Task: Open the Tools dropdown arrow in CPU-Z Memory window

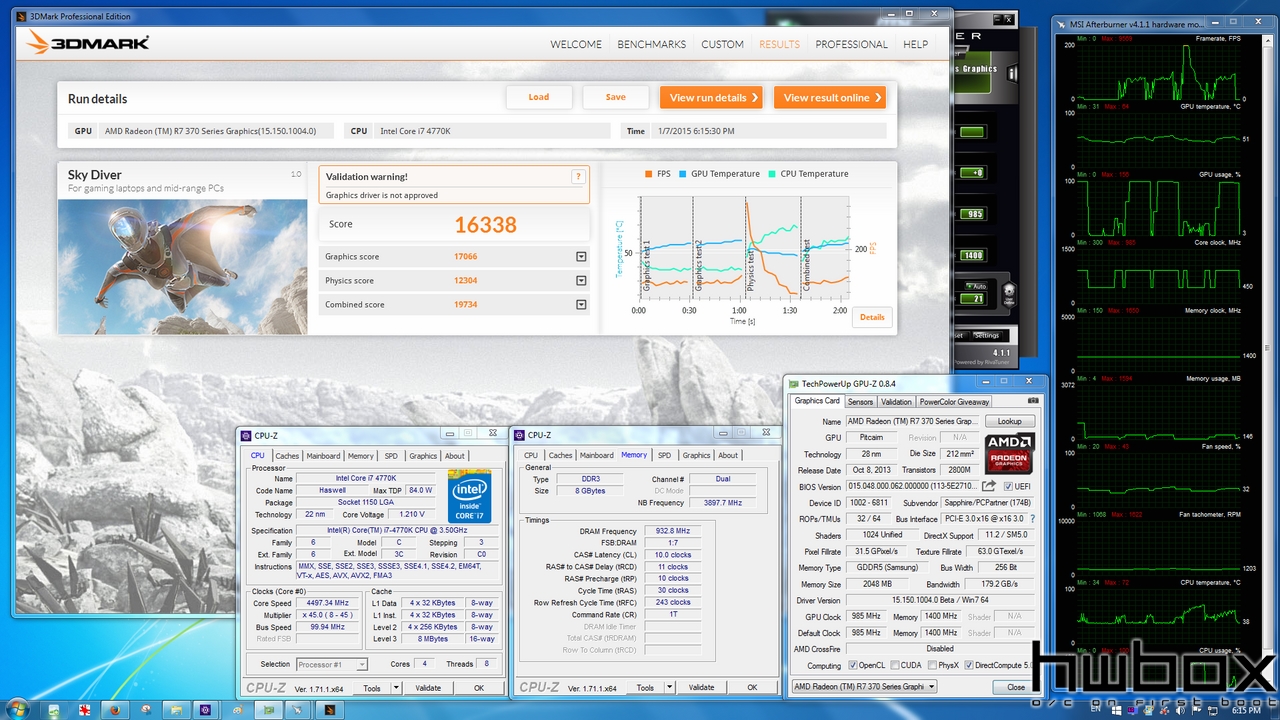Action: tap(670, 688)
